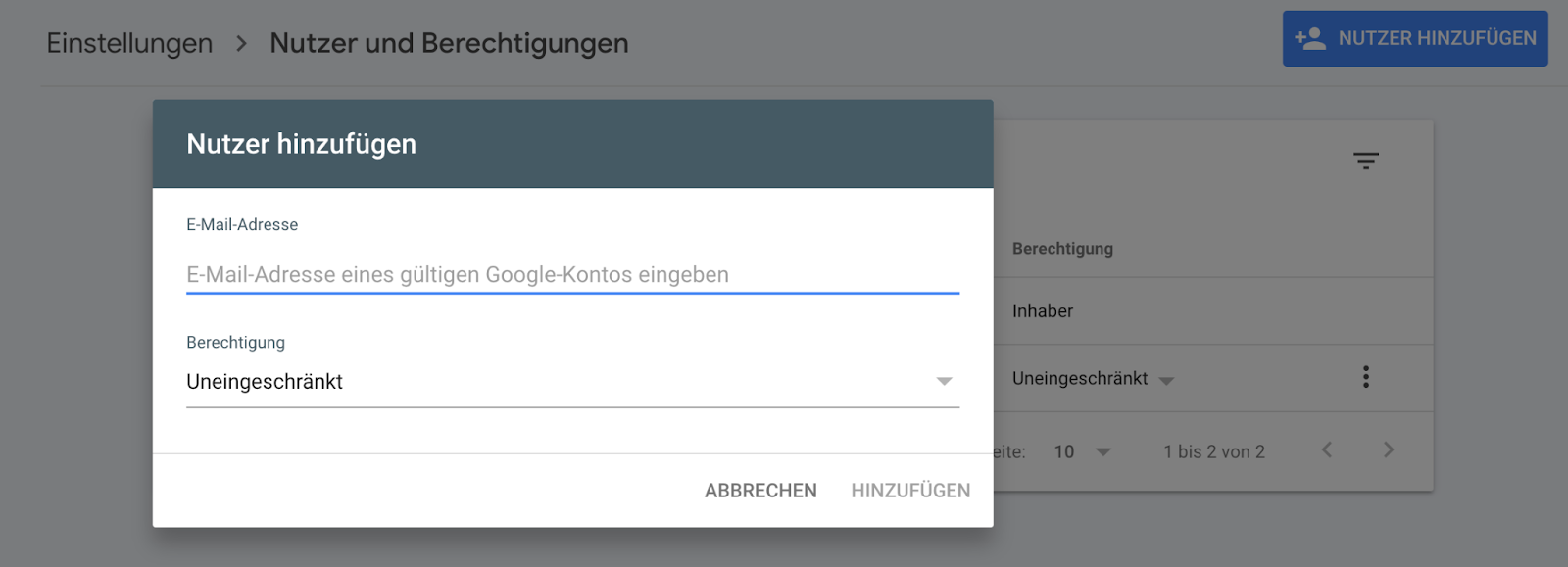Click Nutzer hinzufügen dialog title
Image resolution: width=1568 pixels, height=567 pixels.
point(302,144)
